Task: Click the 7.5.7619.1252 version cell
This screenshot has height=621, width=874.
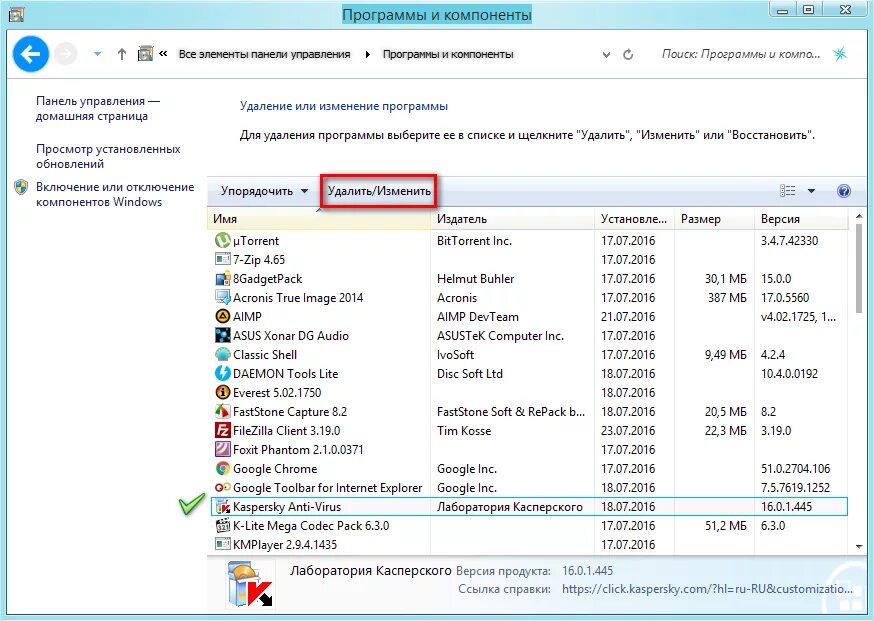Action: click(x=795, y=488)
